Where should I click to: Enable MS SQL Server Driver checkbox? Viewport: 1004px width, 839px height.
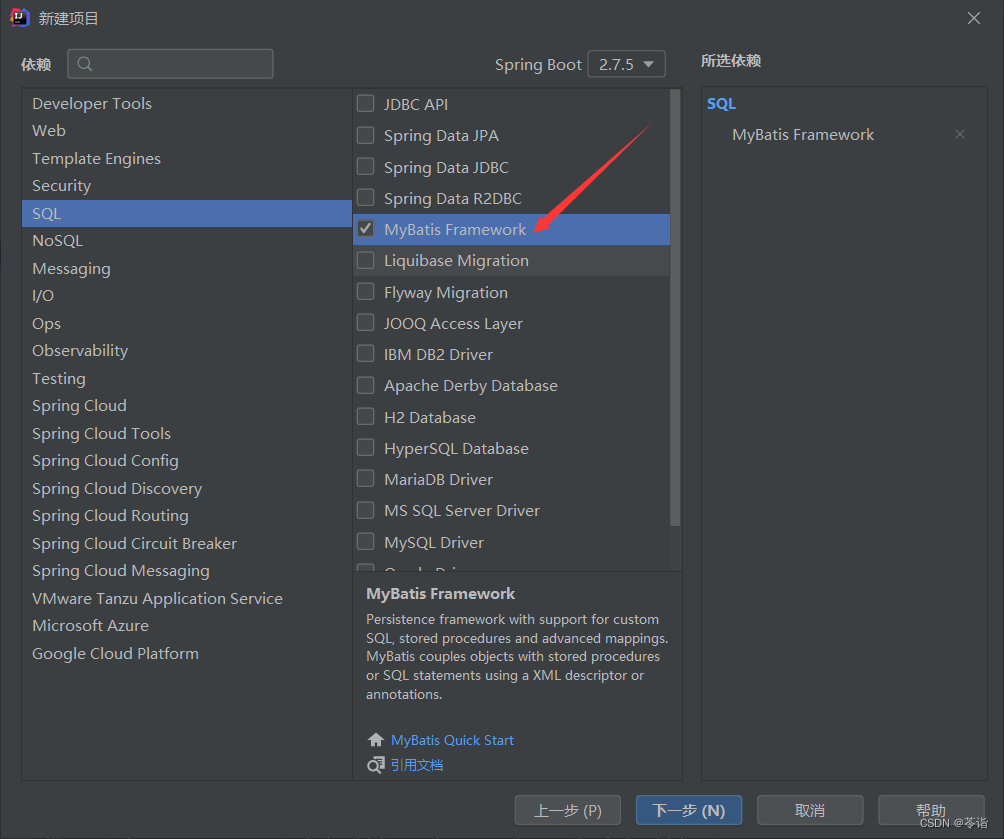tap(366, 510)
